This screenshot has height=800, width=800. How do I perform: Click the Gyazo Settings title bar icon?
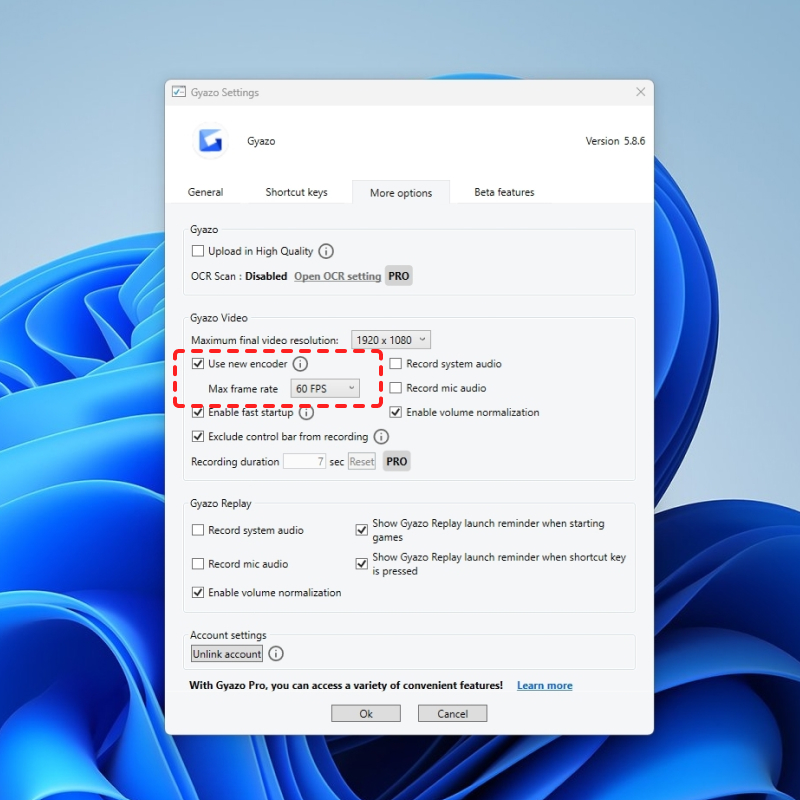179,92
